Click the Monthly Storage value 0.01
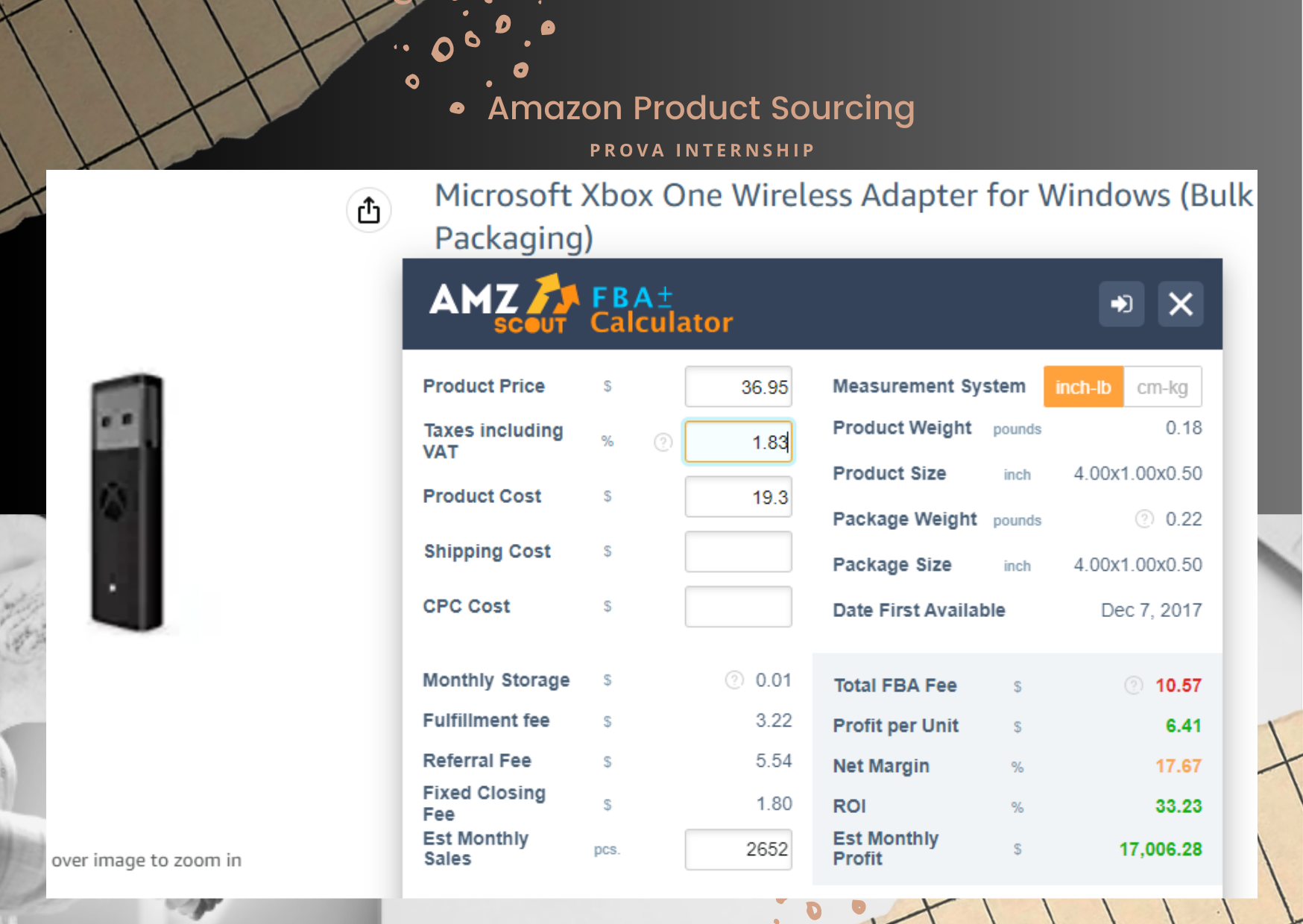The width and height of the screenshot is (1303, 924). point(774,680)
